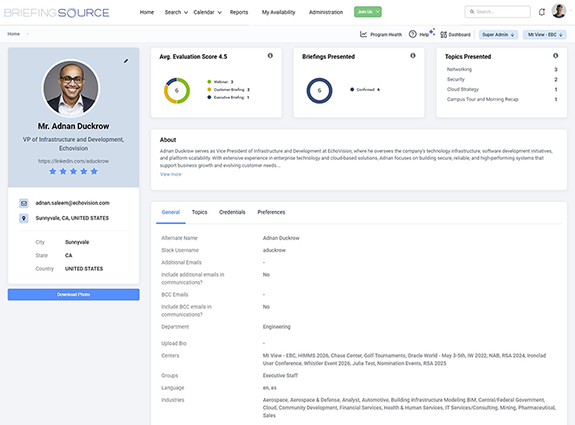Click the evaluation score donut chart
Image resolution: width=575 pixels, height=425 pixels.
pyautogui.click(x=177, y=91)
